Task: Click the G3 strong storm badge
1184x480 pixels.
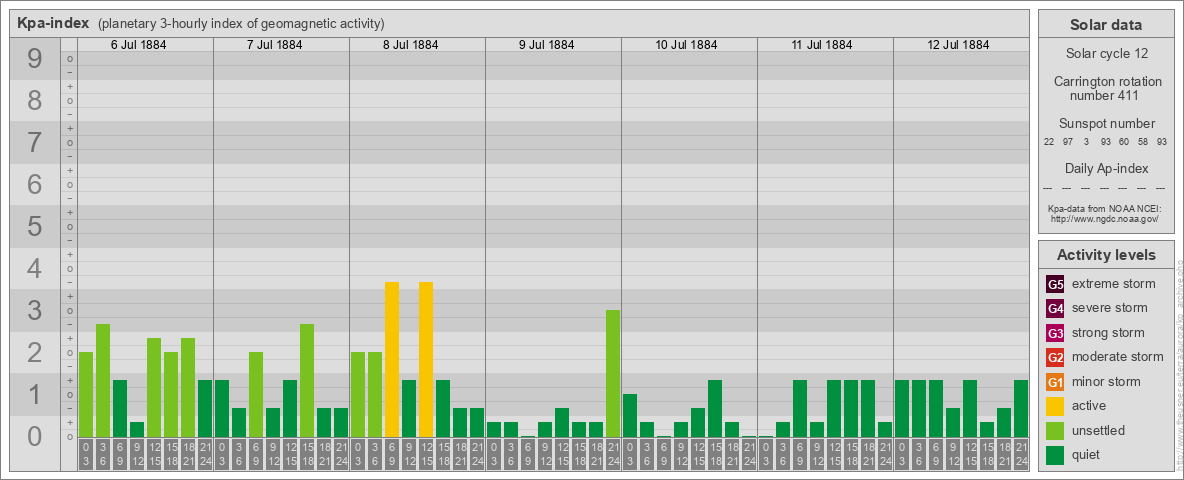Action: click(x=1055, y=333)
